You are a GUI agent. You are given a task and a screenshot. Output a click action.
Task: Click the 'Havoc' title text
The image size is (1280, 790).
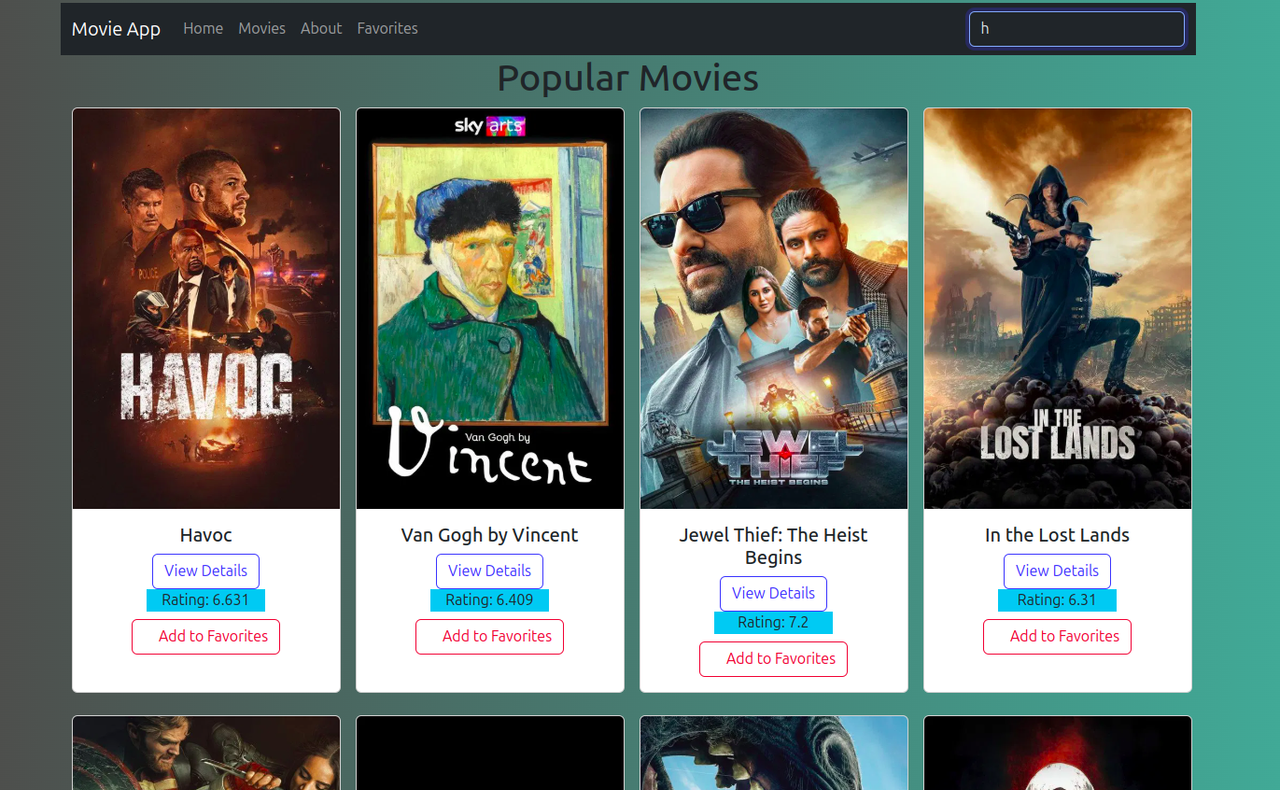click(x=206, y=535)
